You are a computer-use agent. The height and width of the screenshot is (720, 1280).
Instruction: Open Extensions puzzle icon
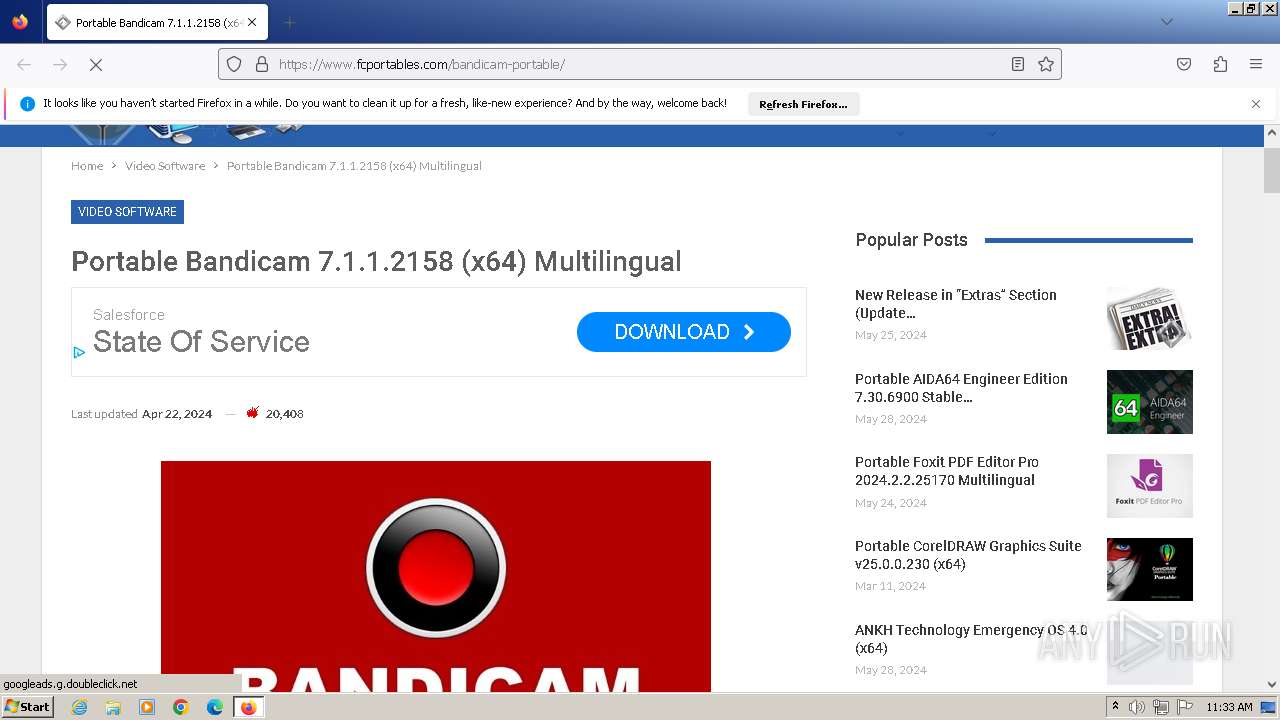pos(1220,64)
